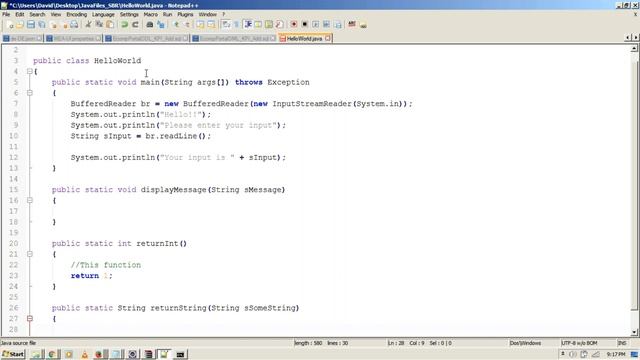Click the vertical scrollbar up arrow

634,49
